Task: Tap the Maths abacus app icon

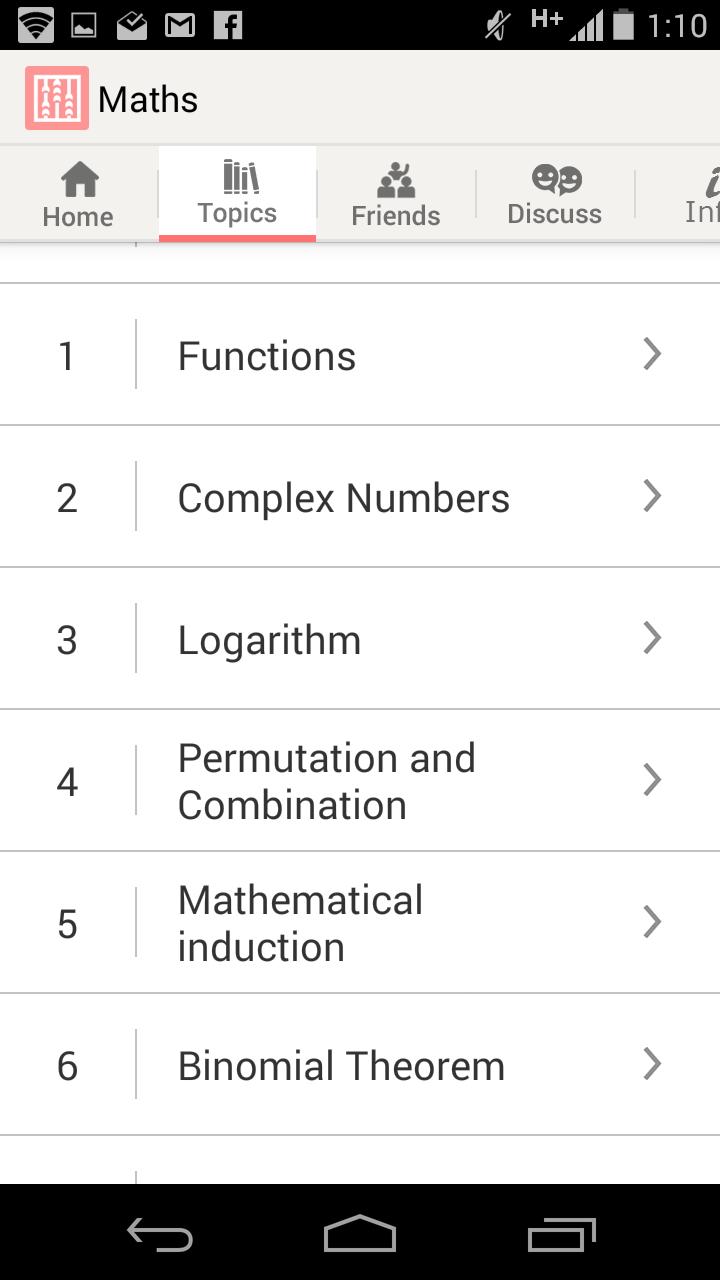Action: (57, 98)
